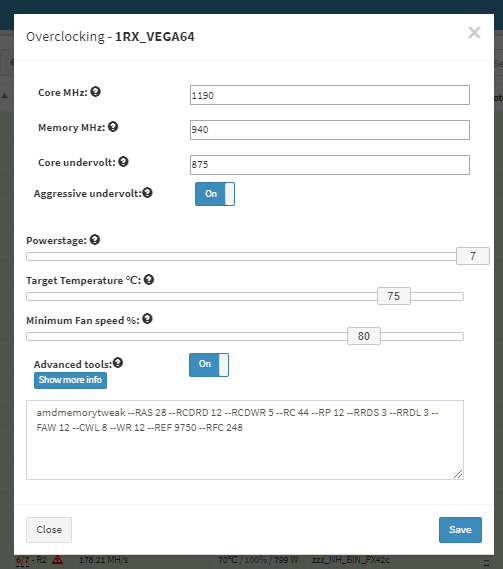
Task: Save the overclocking settings
Action: (x=460, y=530)
